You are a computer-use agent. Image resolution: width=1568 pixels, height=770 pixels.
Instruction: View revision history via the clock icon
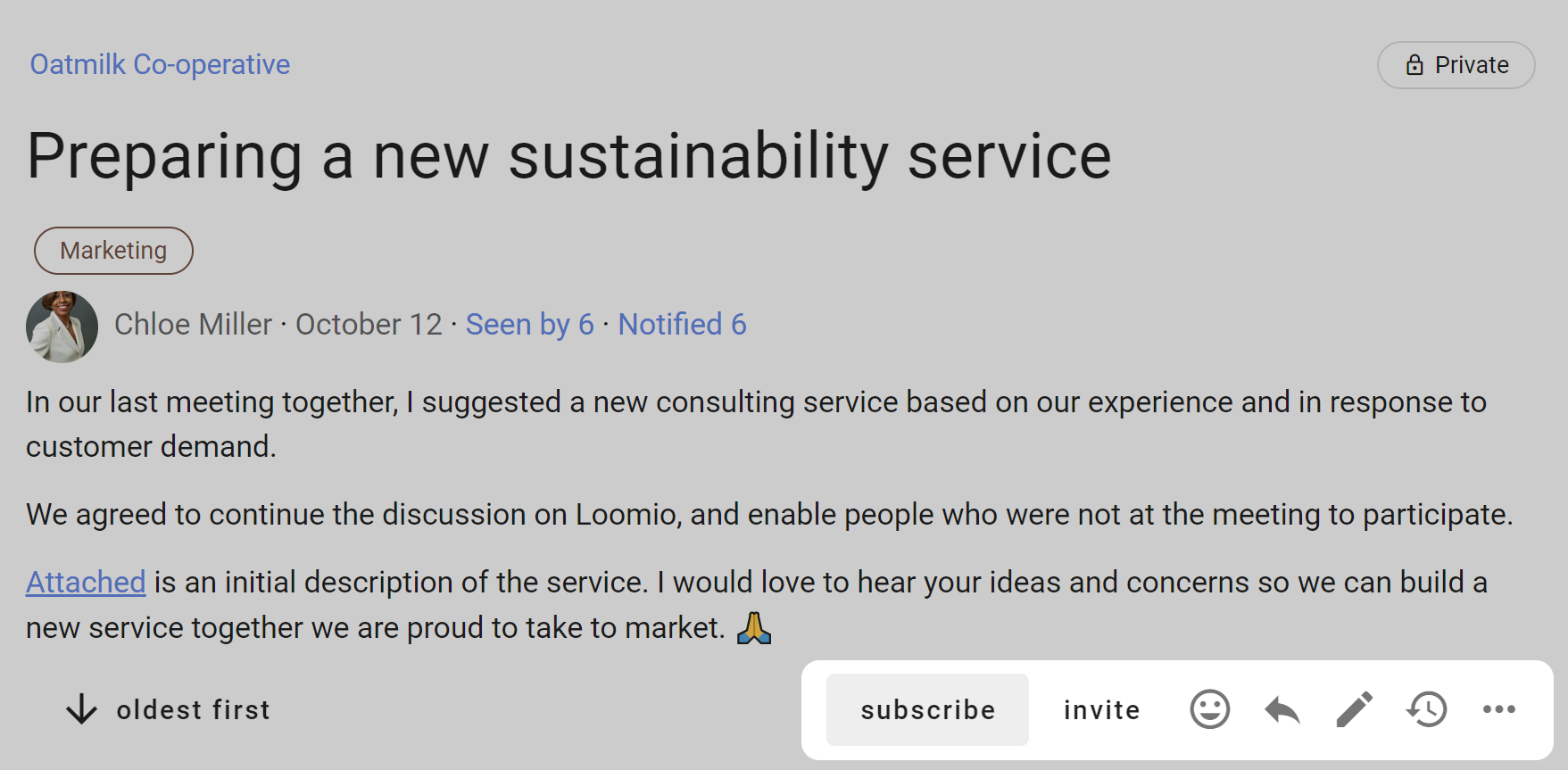pos(1425,709)
